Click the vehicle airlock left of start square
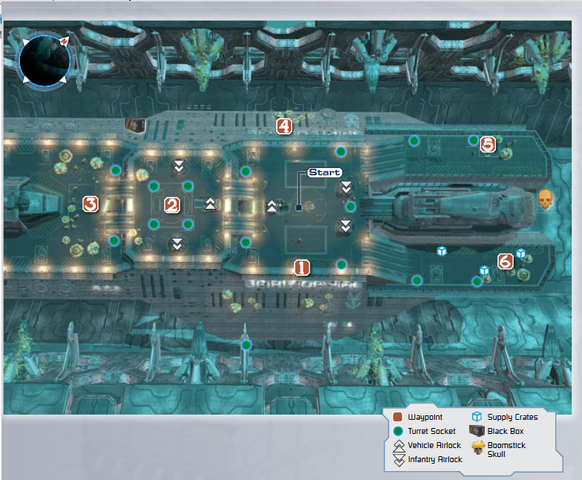Viewport: 582px width, 480px height. click(272, 206)
